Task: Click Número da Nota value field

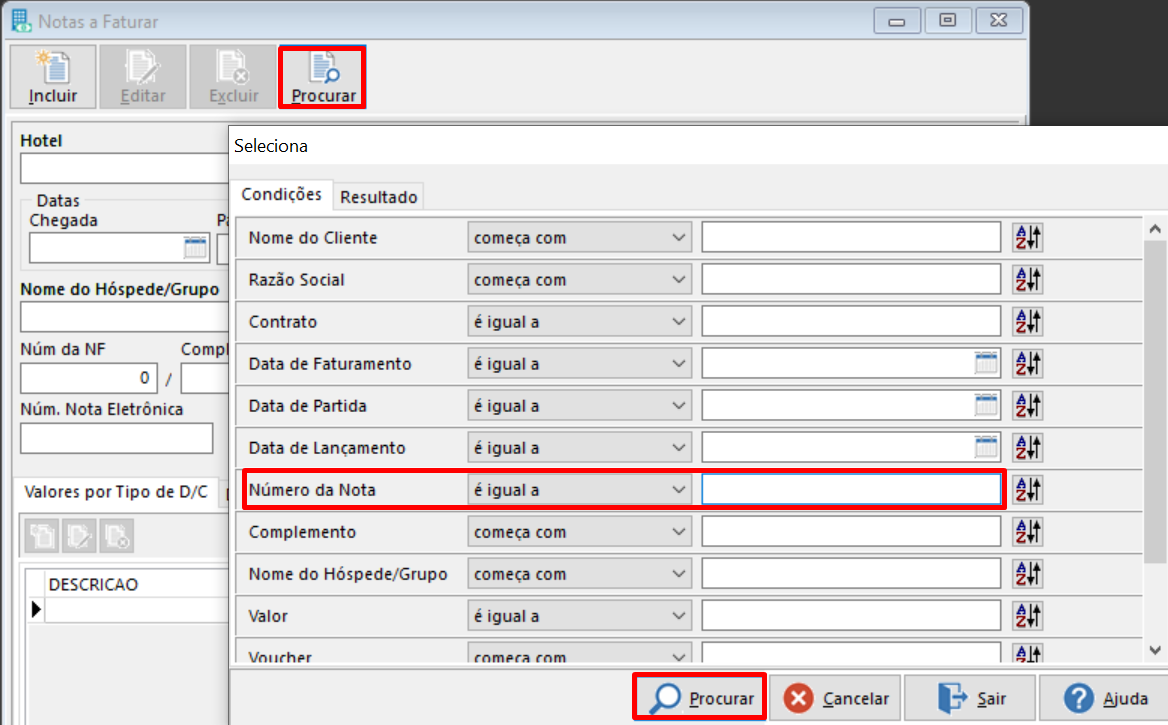Action: (x=851, y=490)
